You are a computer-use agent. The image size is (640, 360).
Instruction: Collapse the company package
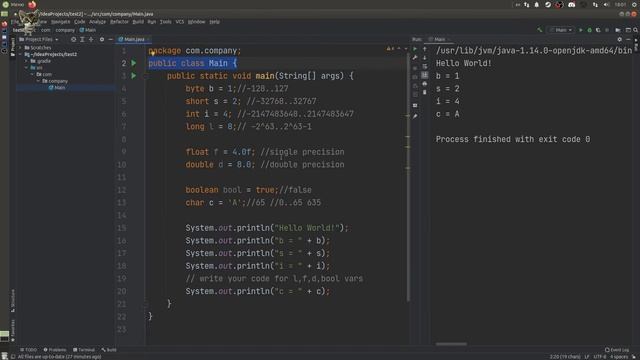38,81
